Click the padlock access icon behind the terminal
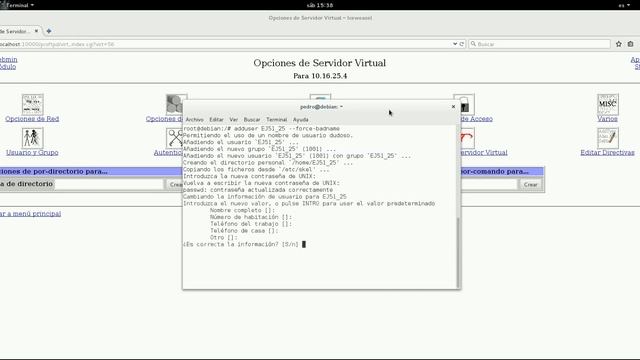The image size is (640, 360). 467,104
